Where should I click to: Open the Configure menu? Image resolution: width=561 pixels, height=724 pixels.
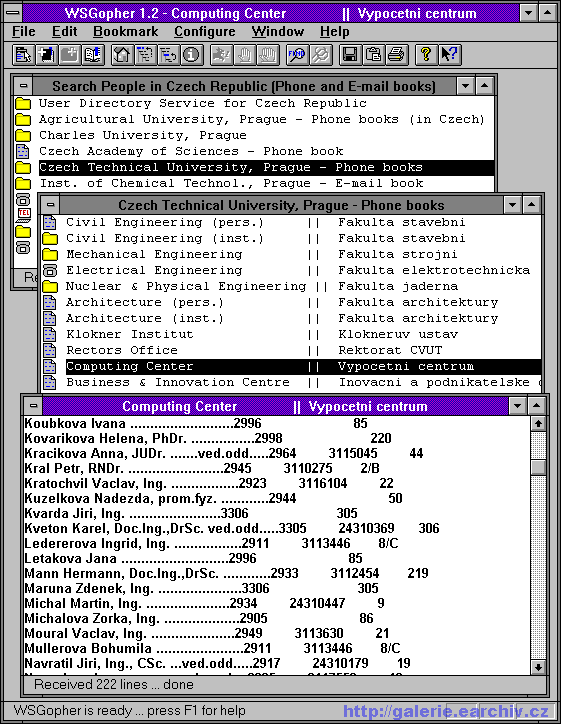coord(205,31)
